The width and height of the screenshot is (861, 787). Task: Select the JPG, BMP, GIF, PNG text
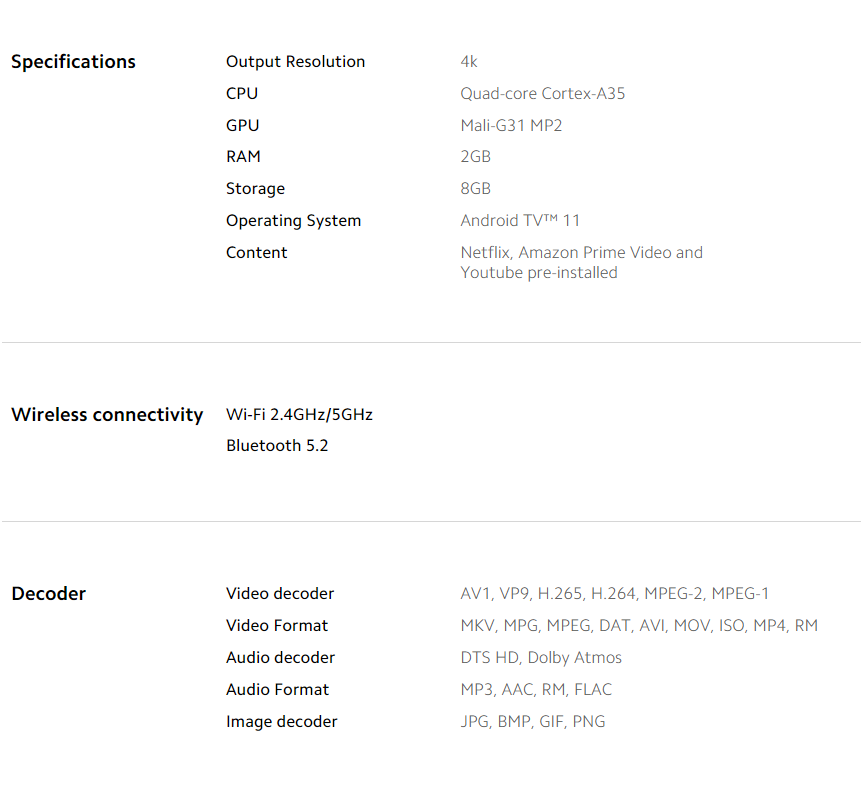[533, 722]
